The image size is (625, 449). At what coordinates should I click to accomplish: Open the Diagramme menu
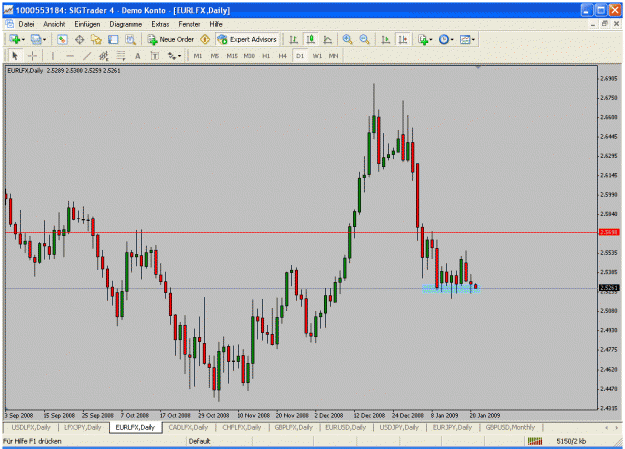(x=126, y=24)
